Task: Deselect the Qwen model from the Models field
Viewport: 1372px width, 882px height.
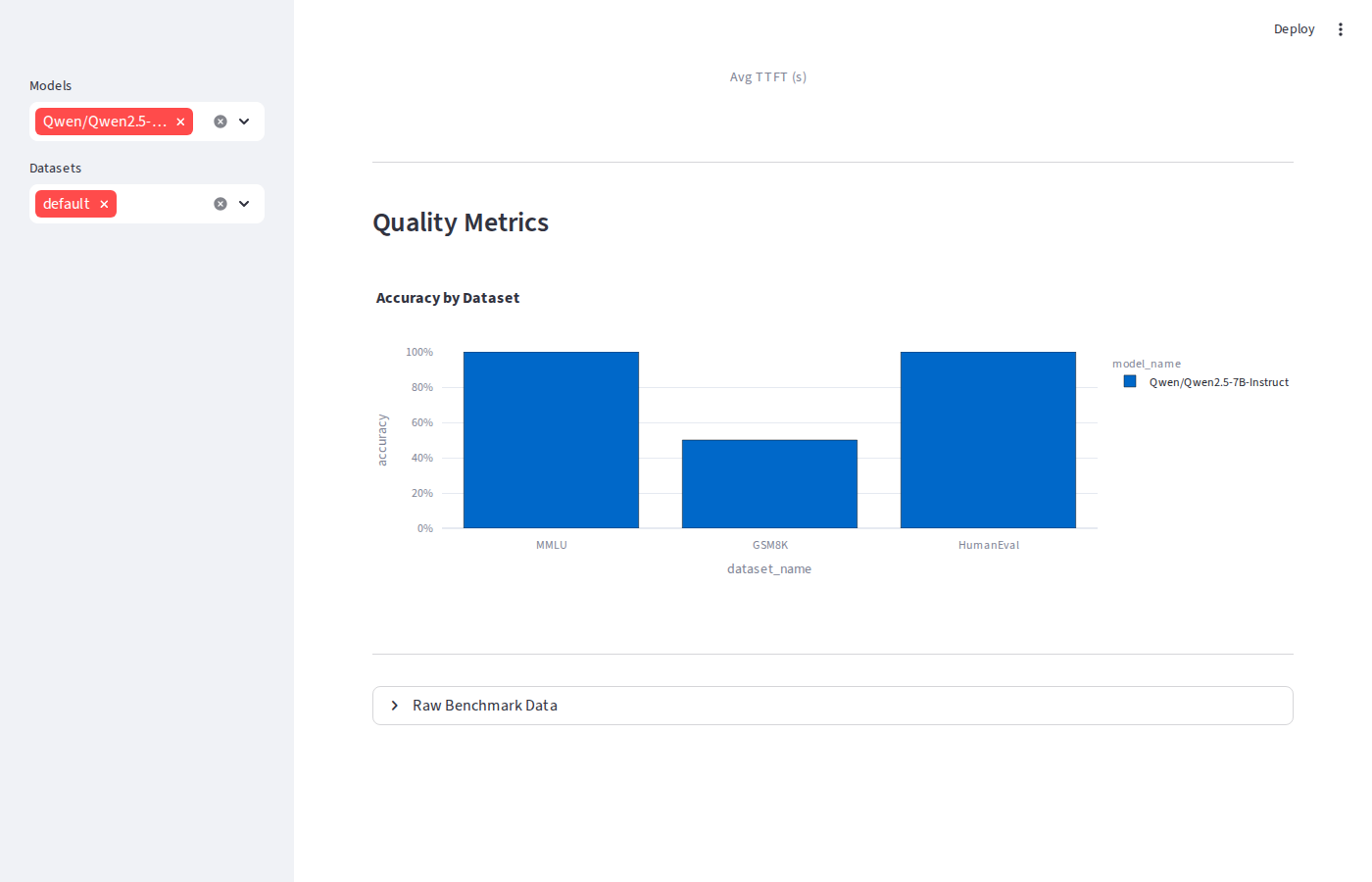Action: 180,122
